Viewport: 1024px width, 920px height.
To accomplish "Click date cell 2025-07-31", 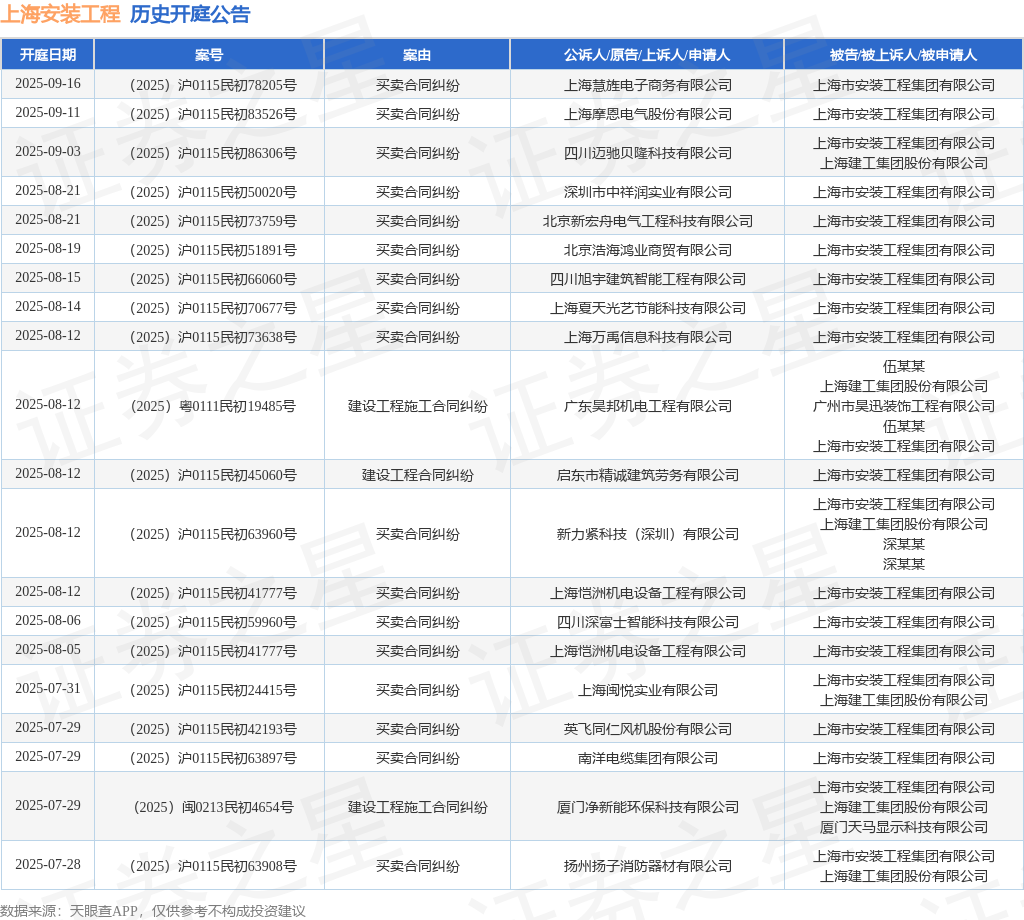I will (x=48, y=689).
